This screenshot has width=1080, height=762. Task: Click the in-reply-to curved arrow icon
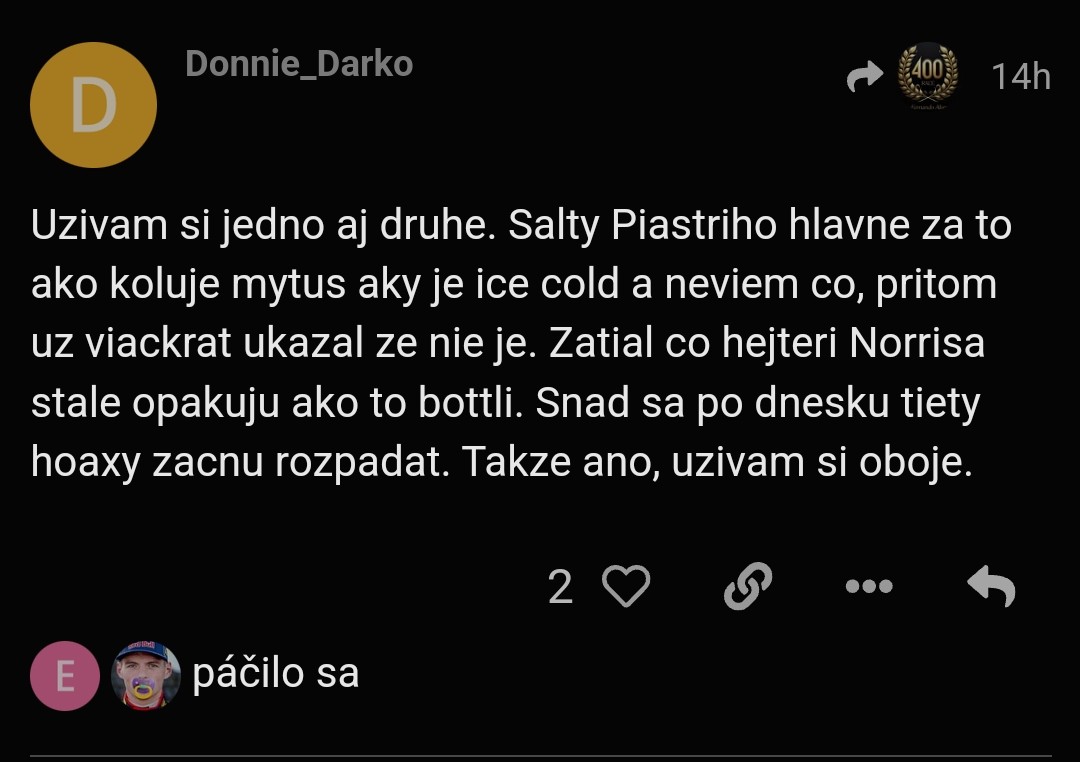coord(864,76)
